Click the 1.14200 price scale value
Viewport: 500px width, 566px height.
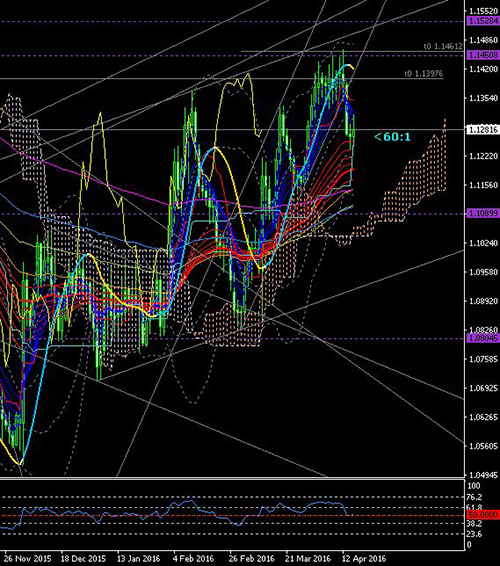pyautogui.click(x=483, y=69)
